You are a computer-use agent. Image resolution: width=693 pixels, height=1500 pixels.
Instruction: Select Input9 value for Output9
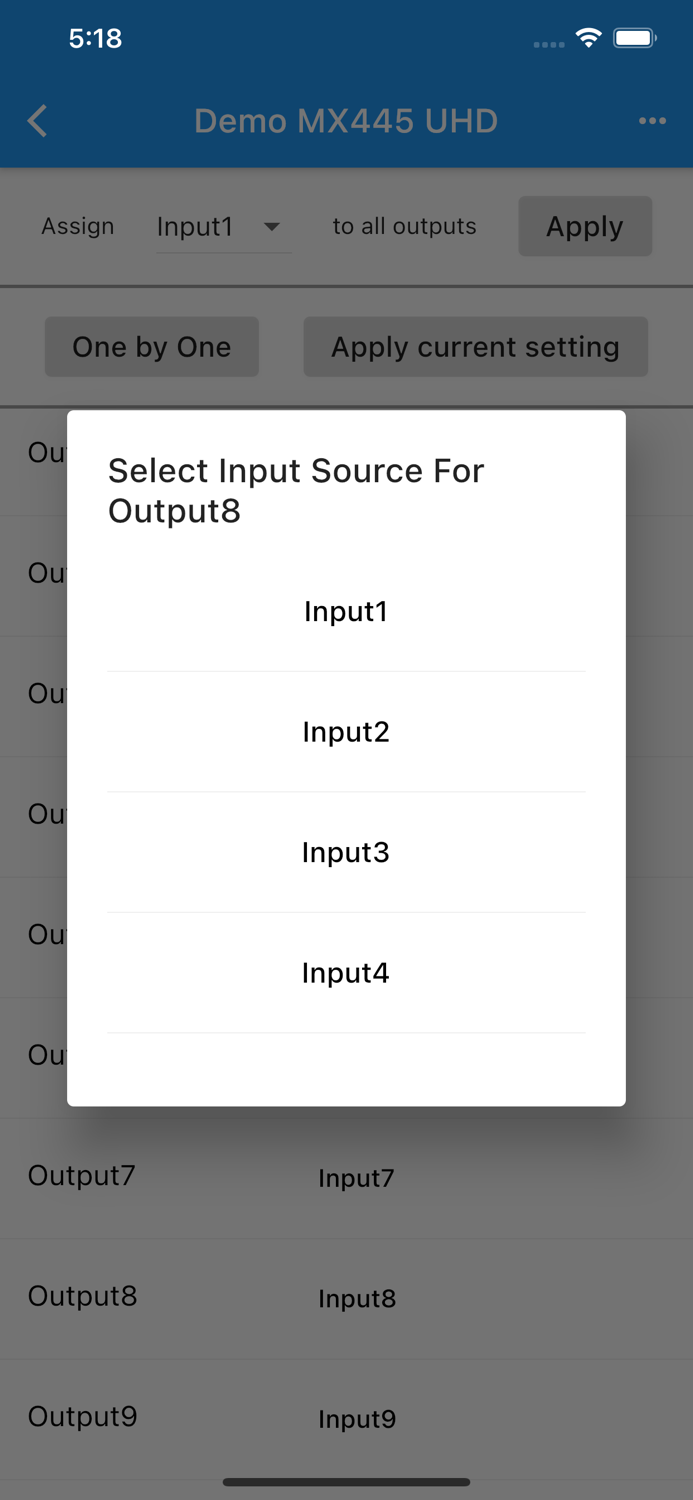(x=357, y=1420)
